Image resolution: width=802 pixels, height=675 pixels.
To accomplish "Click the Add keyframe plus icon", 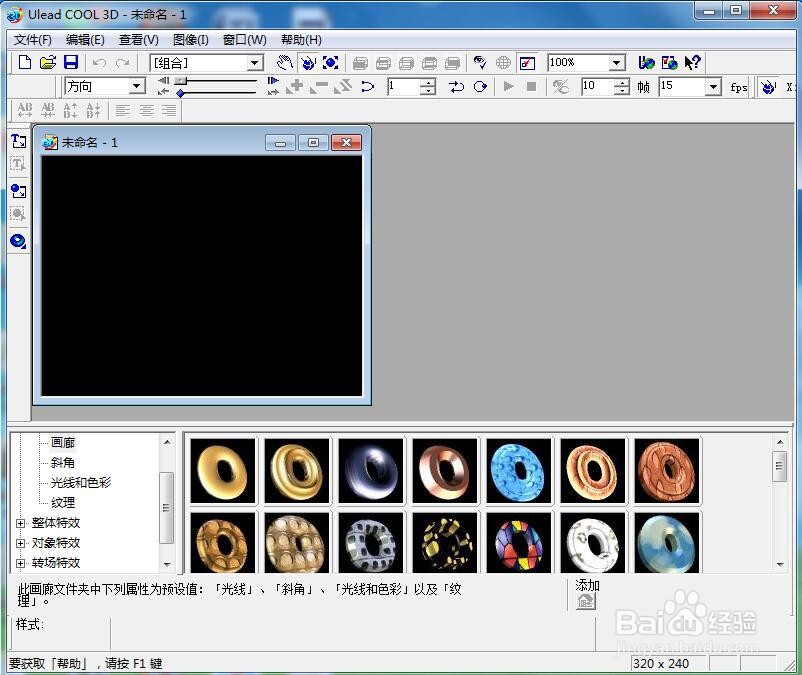I will click(295, 86).
